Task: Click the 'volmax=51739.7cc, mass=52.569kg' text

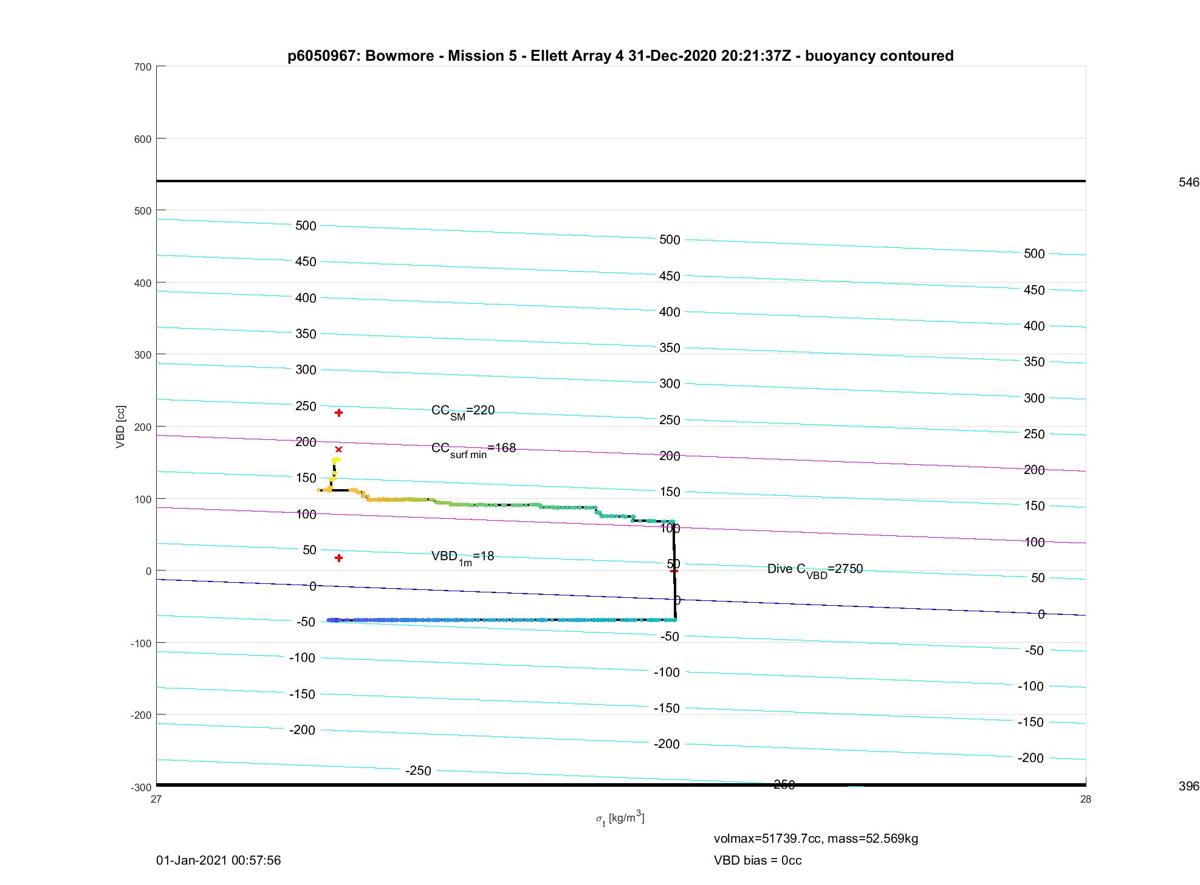Action: [x=816, y=838]
